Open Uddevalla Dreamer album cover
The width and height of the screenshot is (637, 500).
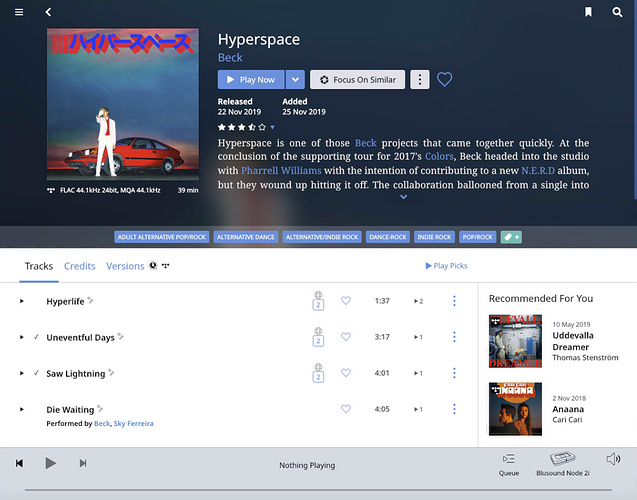pos(515,341)
